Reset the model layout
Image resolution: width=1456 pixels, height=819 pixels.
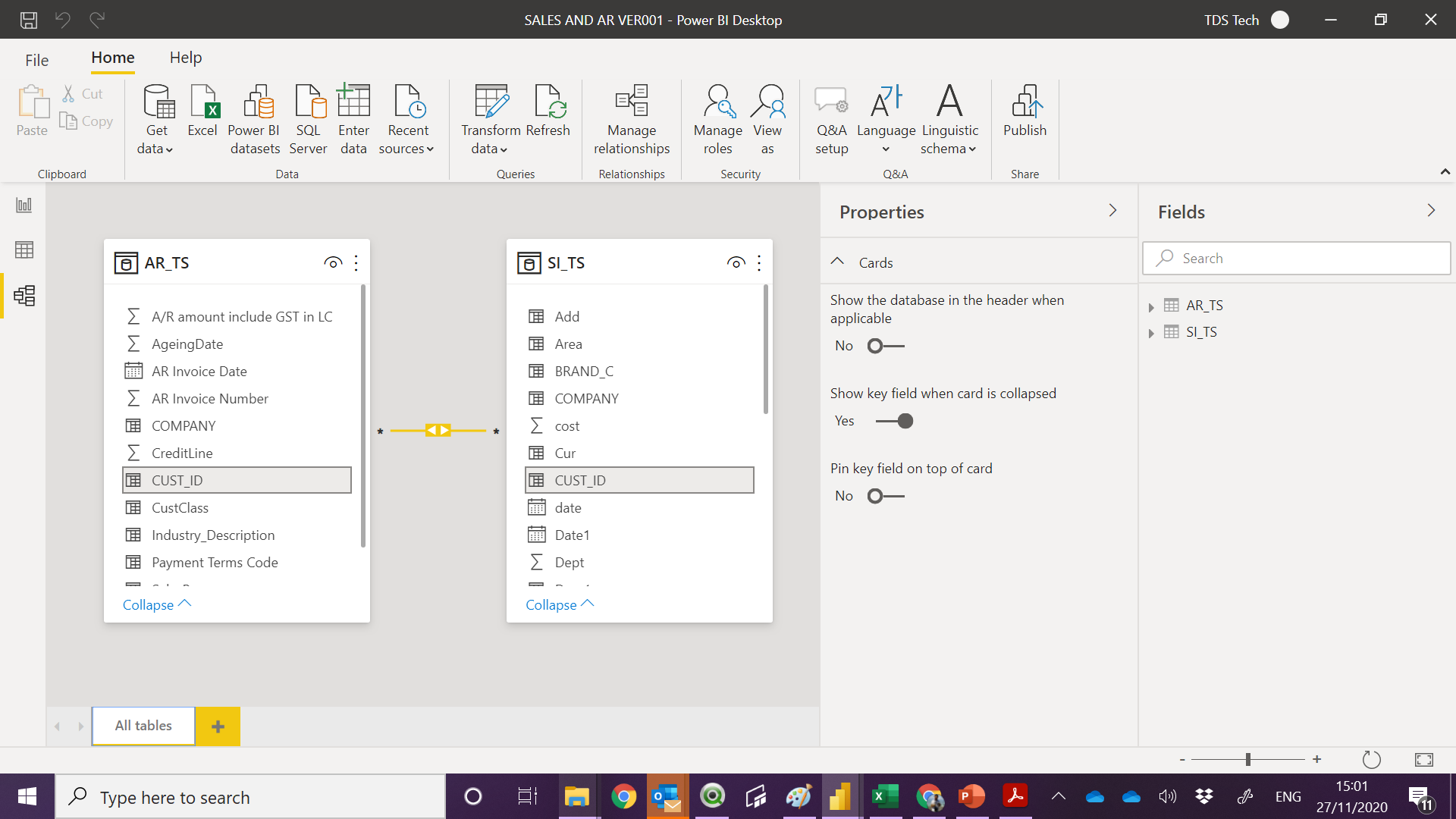click(x=1372, y=759)
